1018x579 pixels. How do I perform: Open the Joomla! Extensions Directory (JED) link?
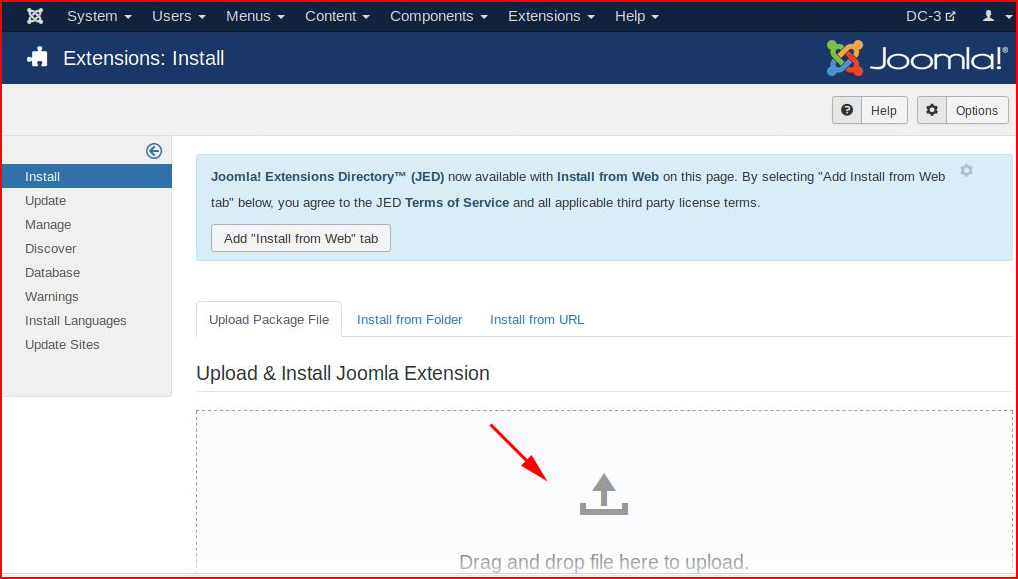tap(328, 177)
